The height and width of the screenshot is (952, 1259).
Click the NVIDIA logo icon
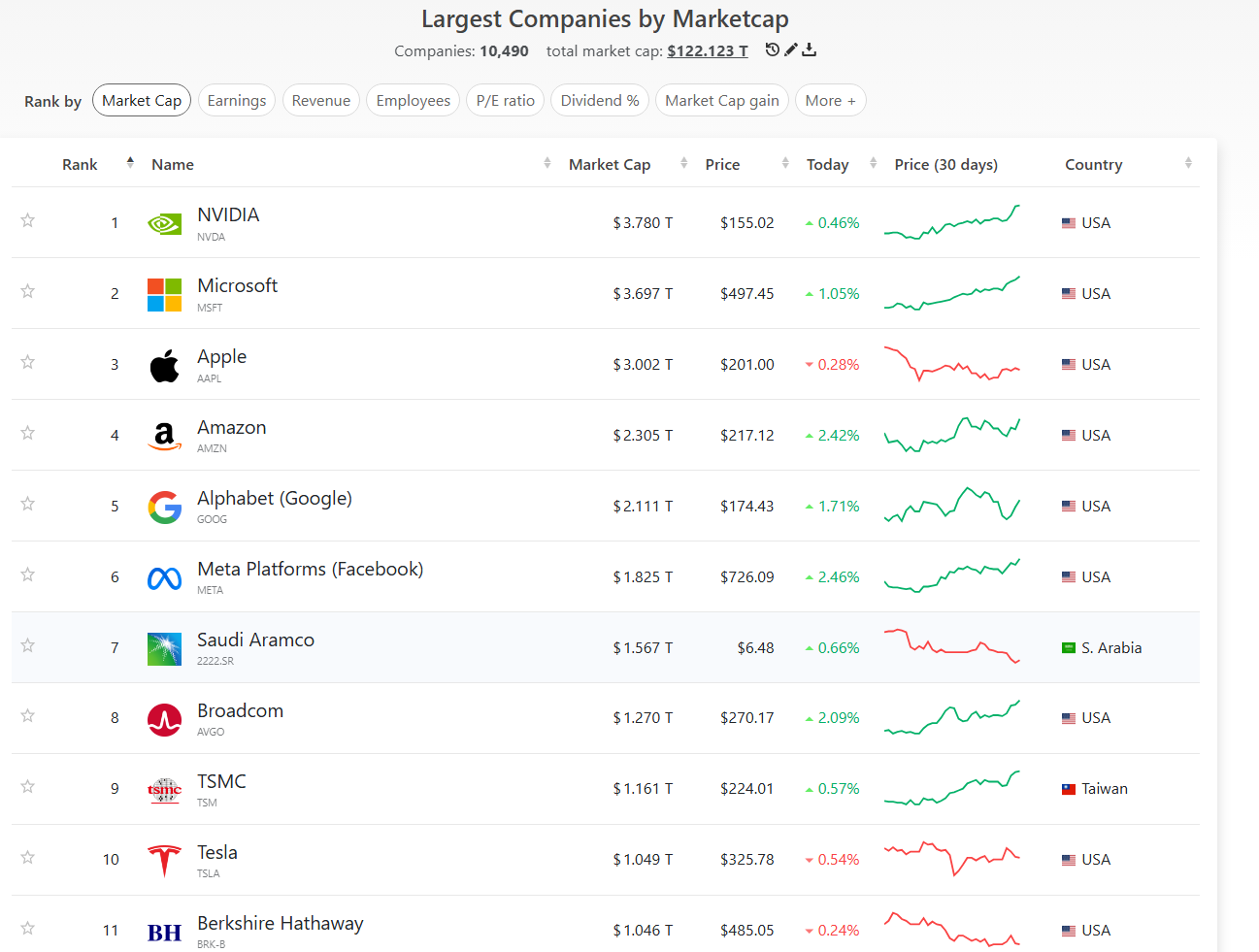(164, 224)
